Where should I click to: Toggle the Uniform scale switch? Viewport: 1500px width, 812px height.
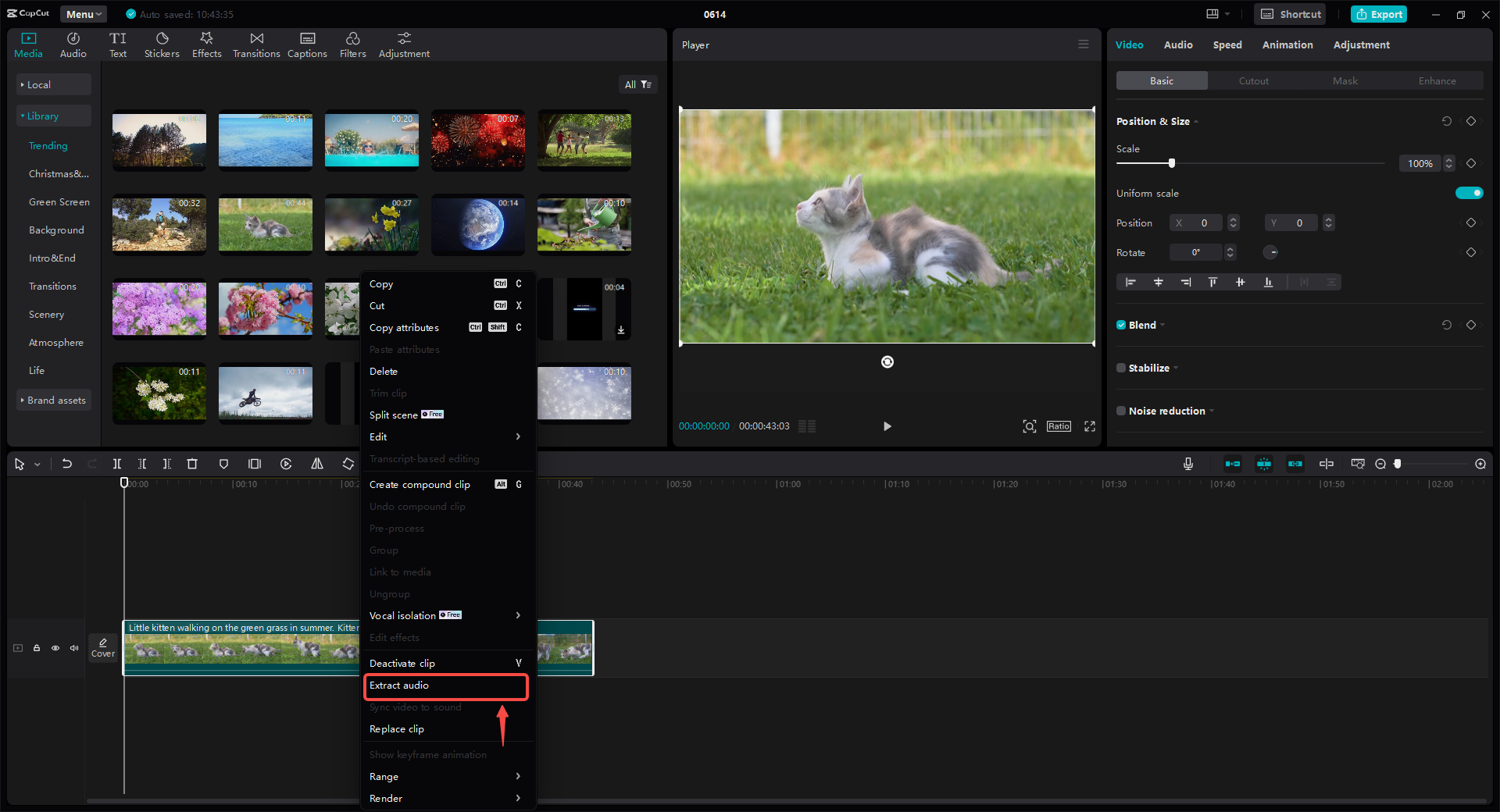pyautogui.click(x=1469, y=193)
